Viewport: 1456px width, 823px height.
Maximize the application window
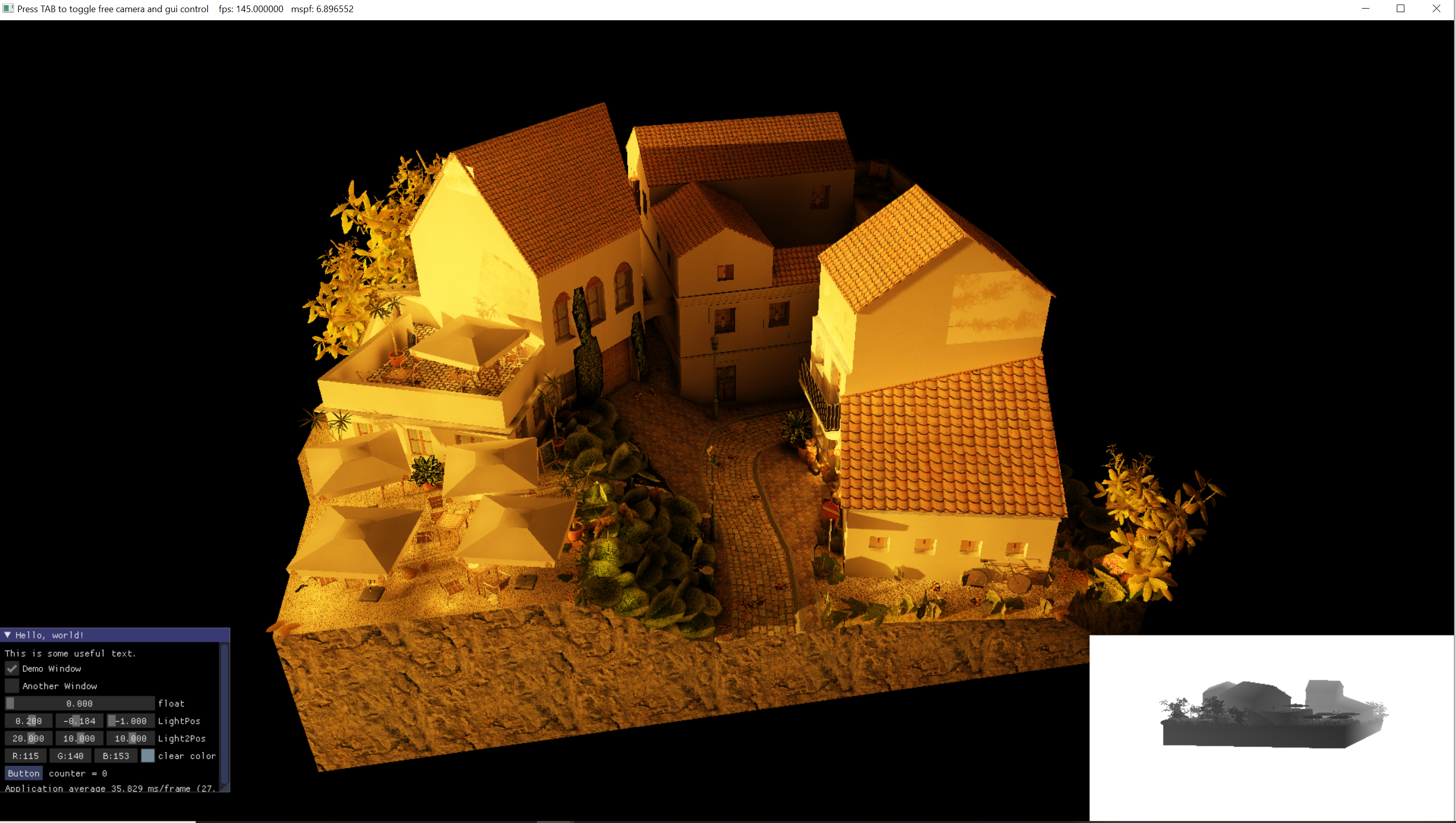click(x=1401, y=9)
